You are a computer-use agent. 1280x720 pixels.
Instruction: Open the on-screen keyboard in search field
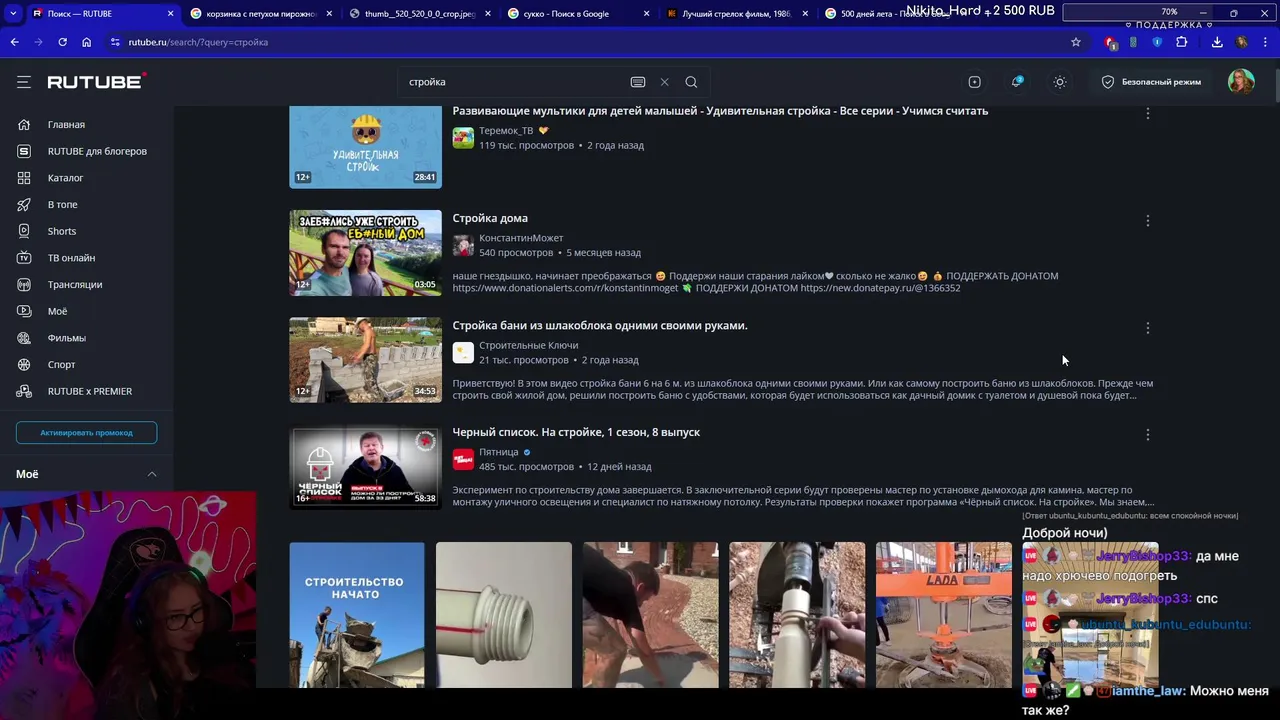pyautogui.click(x=638, y=82)
